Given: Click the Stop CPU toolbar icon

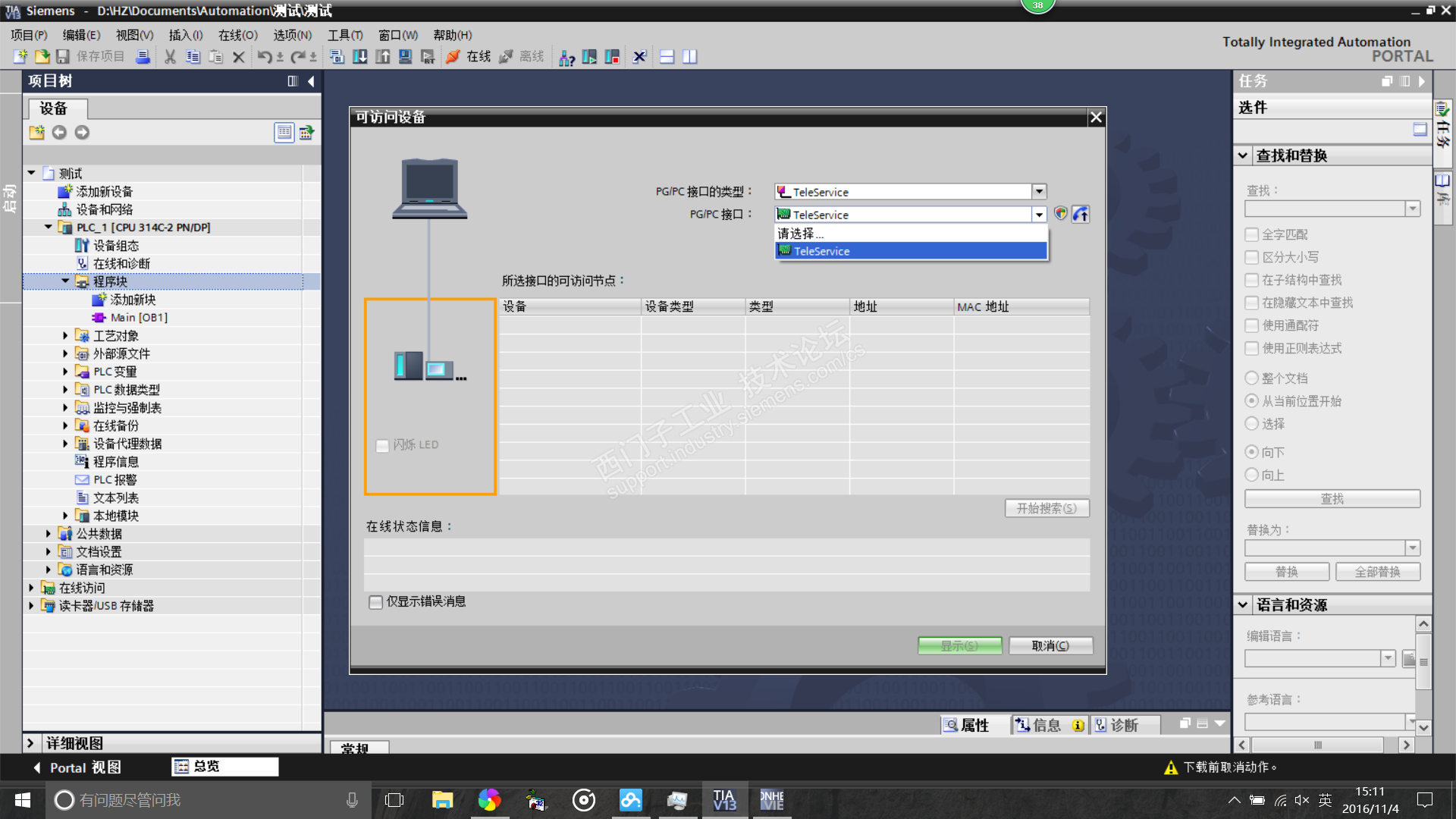Looking at the screenshot, I should tap(612, 57).
